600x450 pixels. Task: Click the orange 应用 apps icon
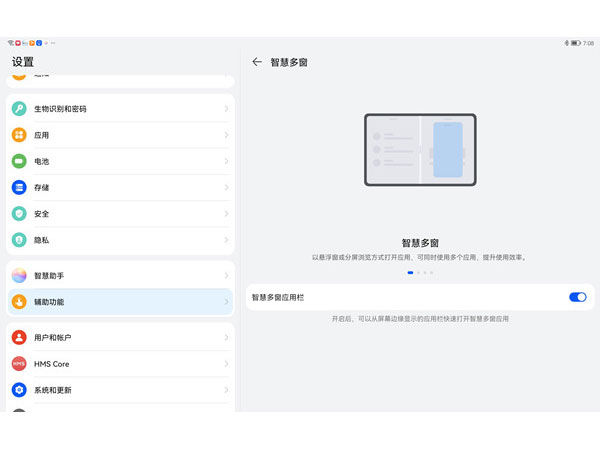click(19, 135)
